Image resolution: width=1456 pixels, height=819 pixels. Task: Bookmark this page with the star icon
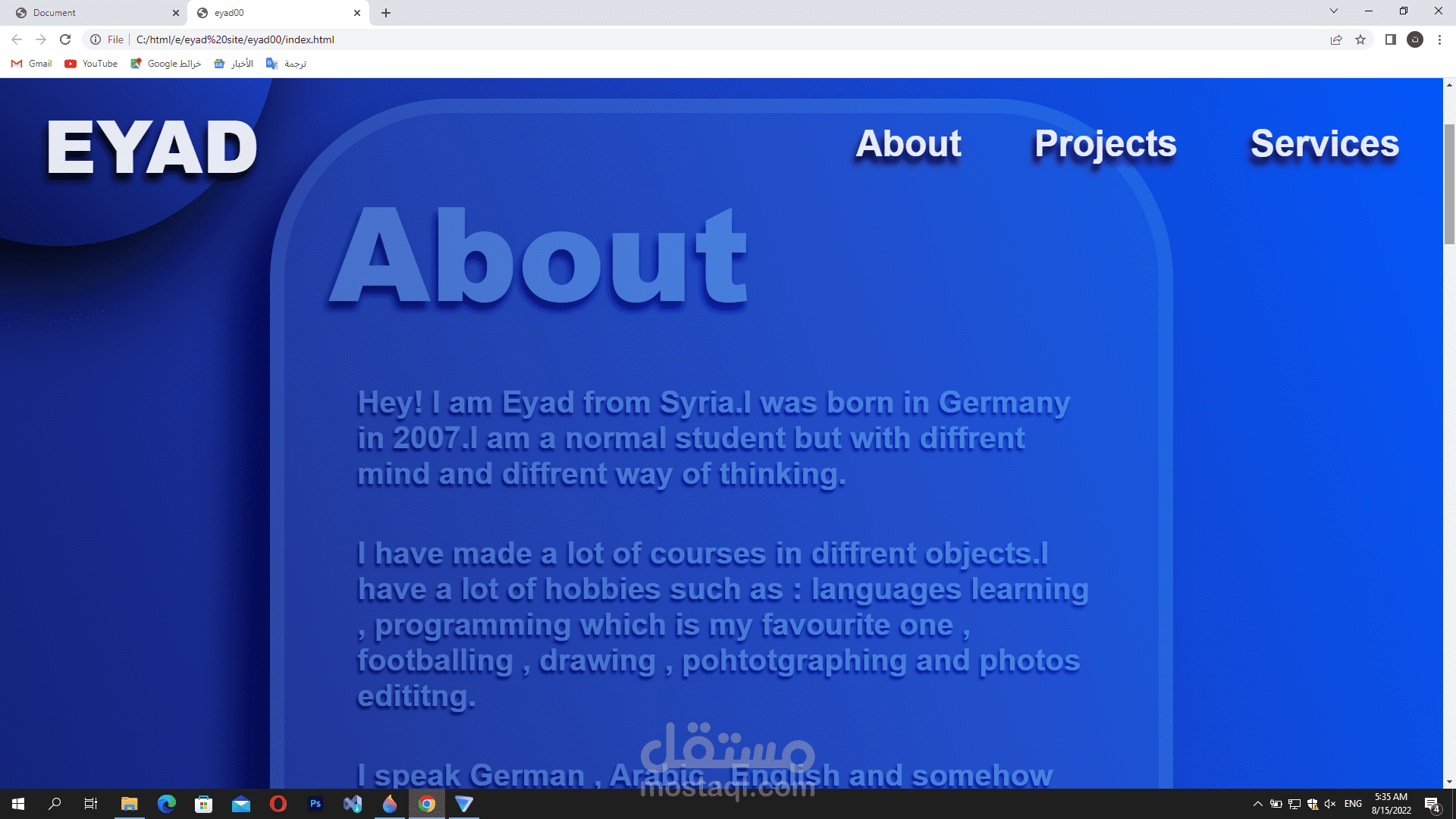(1360, 39)
